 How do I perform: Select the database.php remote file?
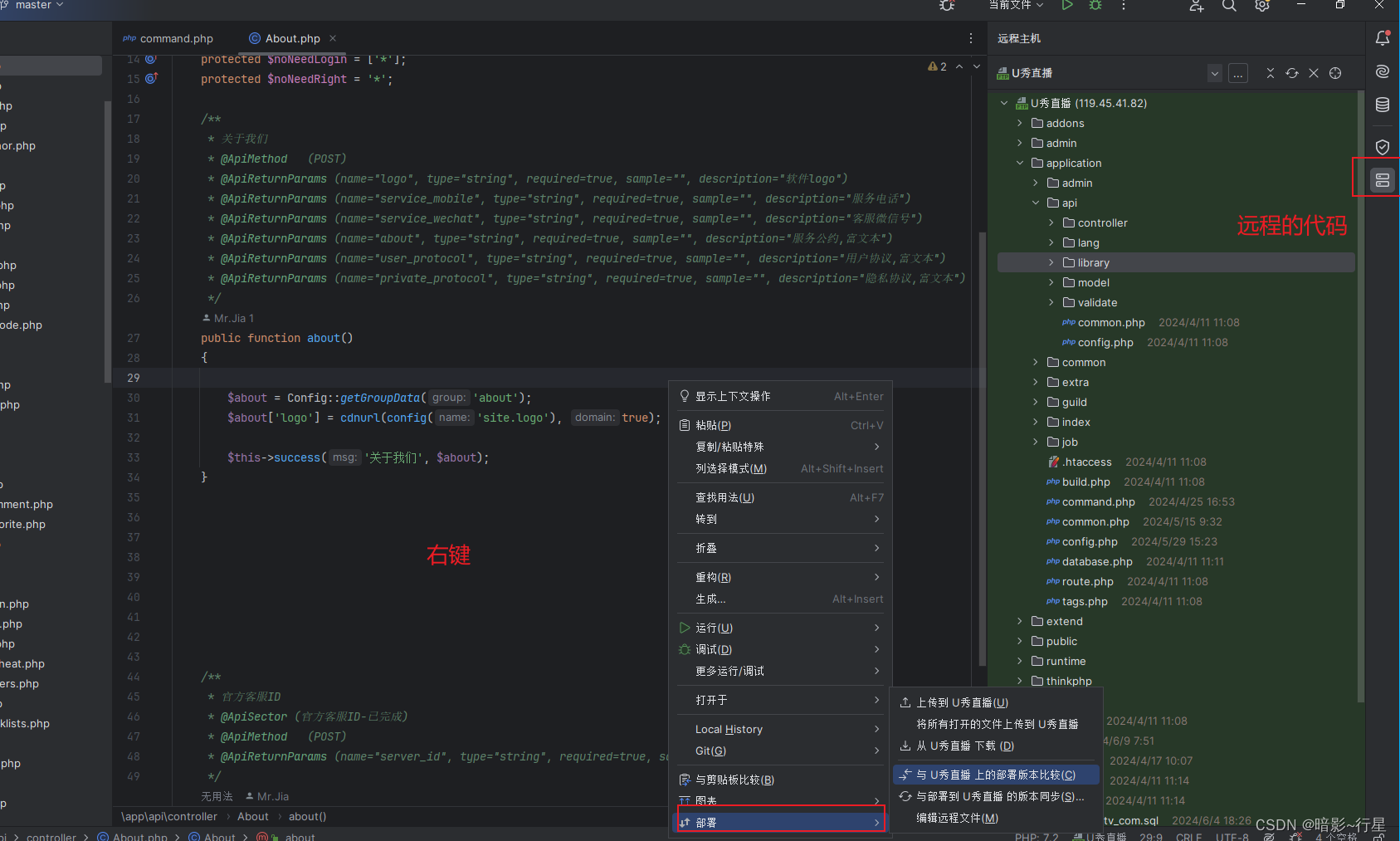1097,561
